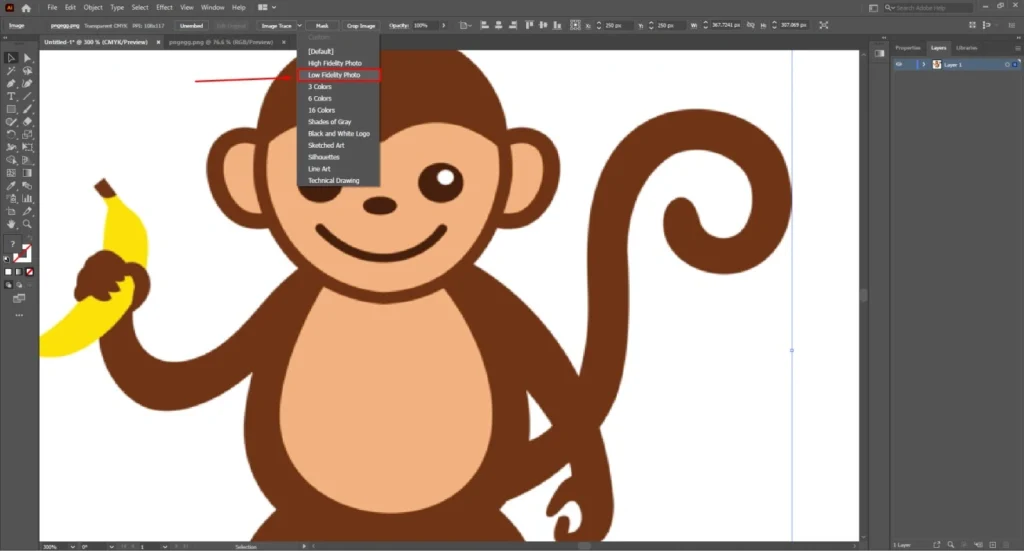Toggle visibility of Layer 1
Viewport: 1024px width, 551px height.
pyautogui.click(x=899, y=65)
